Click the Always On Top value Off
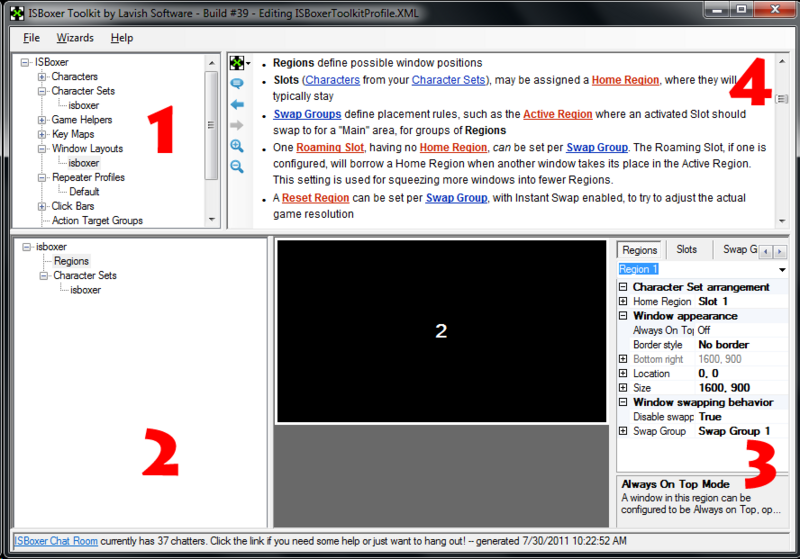The image size is (800, 559). coord(742,331)
